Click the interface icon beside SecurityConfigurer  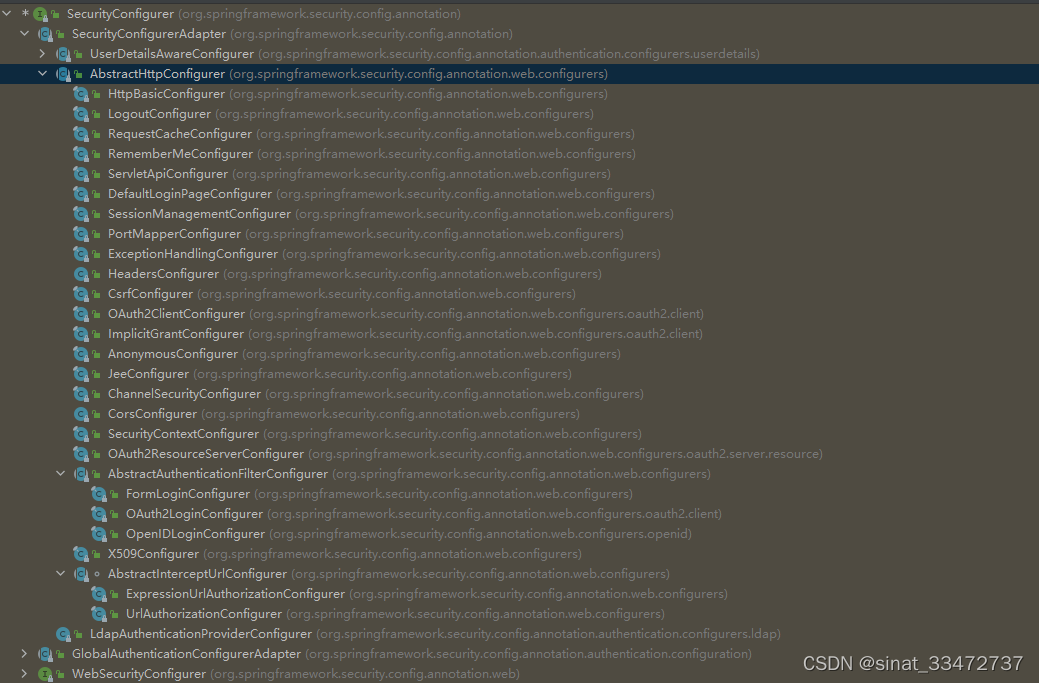tap(39, 13)
